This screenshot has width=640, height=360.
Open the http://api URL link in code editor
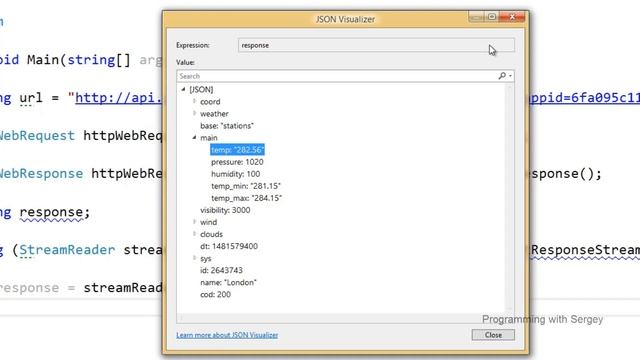[x=118, y=98]
